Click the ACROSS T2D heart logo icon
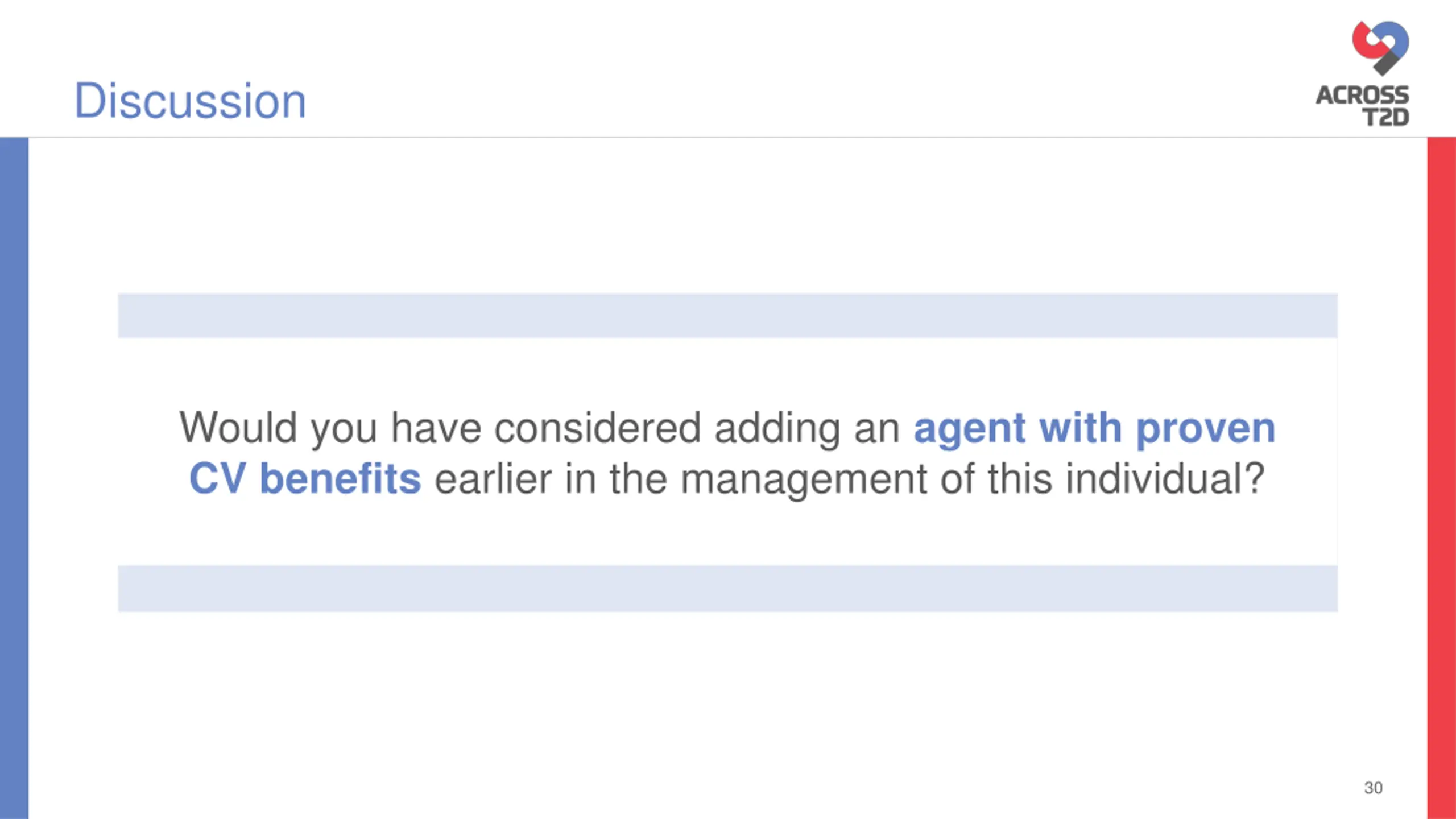 (1380, 48)
